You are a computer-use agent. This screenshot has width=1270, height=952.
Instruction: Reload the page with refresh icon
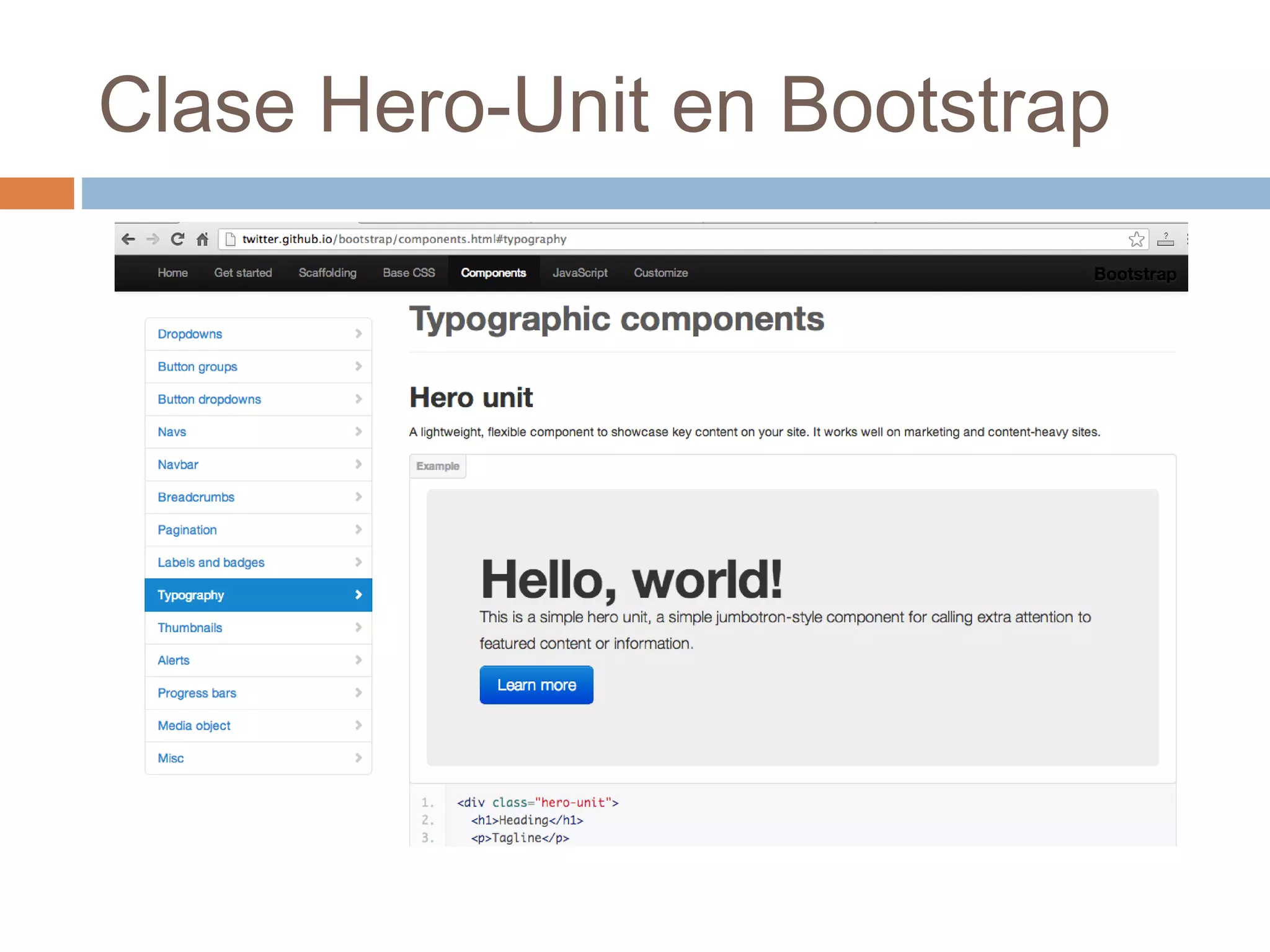[x=177, y=239]
